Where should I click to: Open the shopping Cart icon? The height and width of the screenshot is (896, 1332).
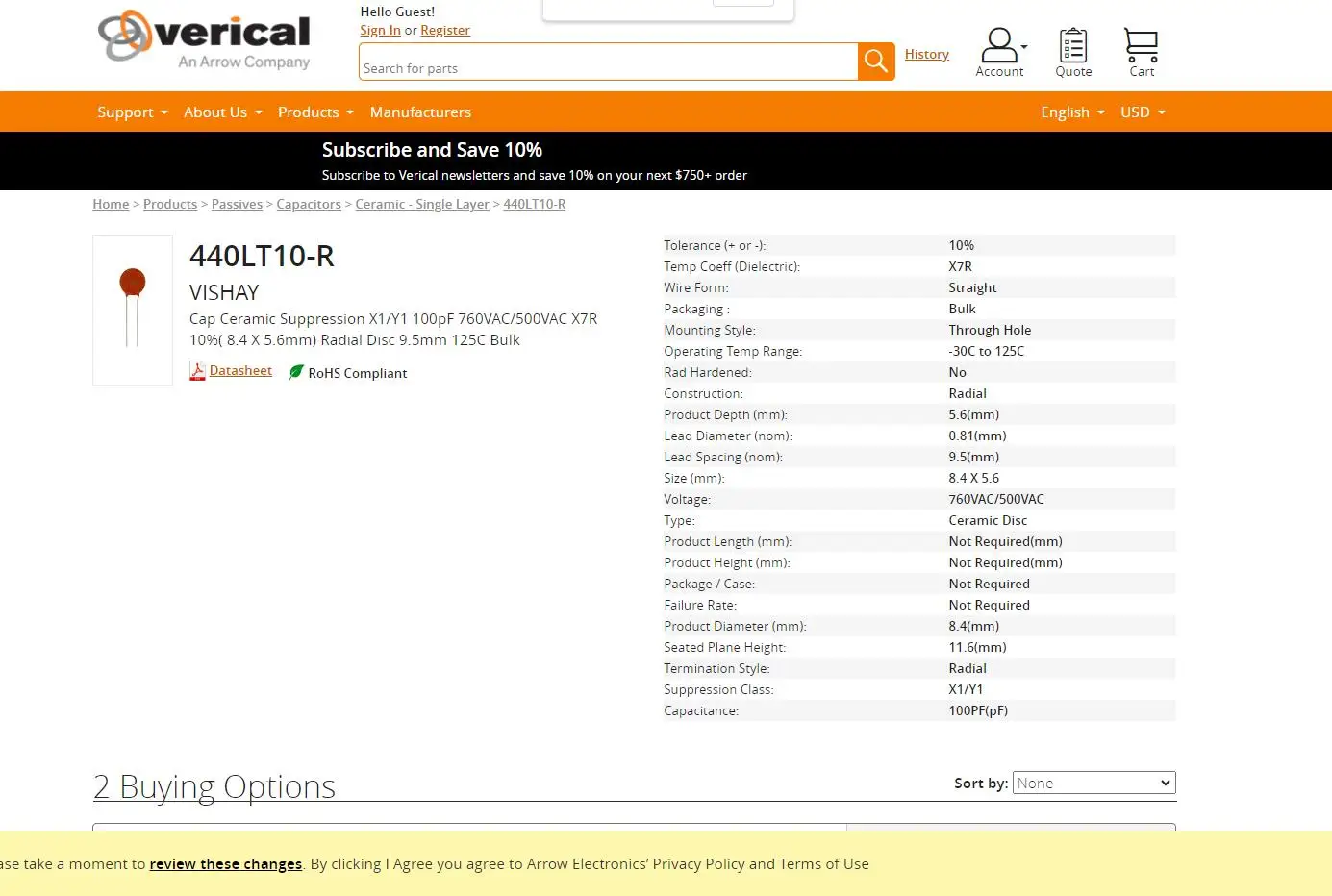(1142, 52)
